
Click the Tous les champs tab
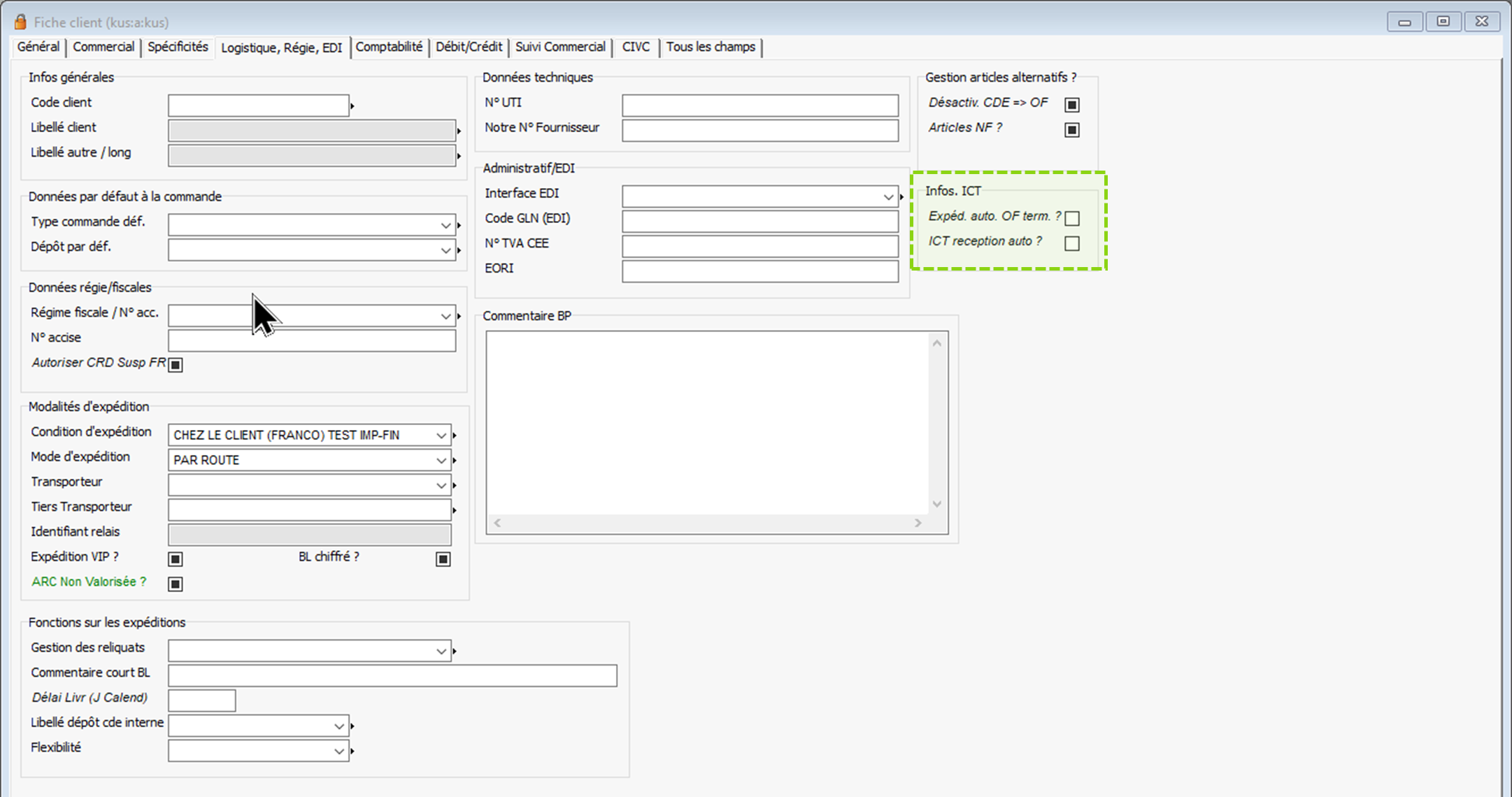click(x=710, y=47)
